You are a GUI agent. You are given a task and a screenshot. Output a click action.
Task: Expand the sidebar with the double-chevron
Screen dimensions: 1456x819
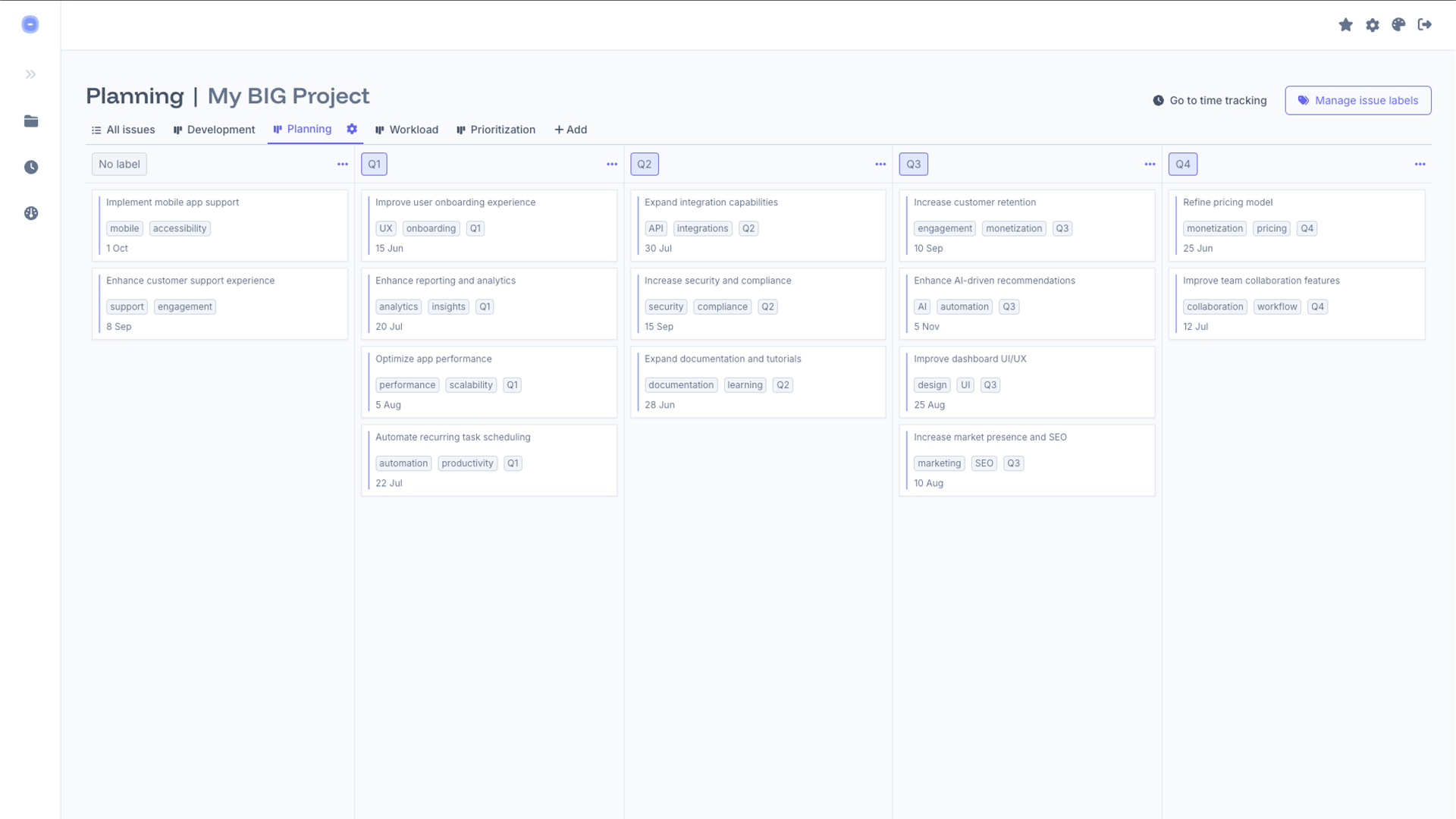click(30, 74)
